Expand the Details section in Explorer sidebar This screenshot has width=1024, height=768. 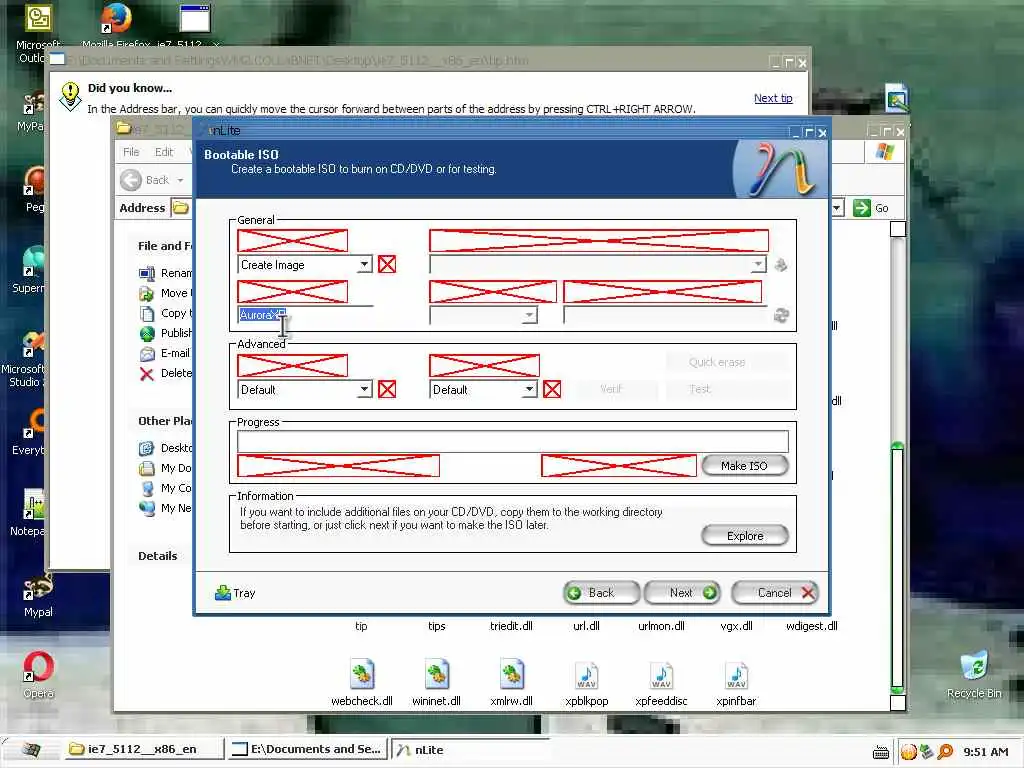pos(157,556)
